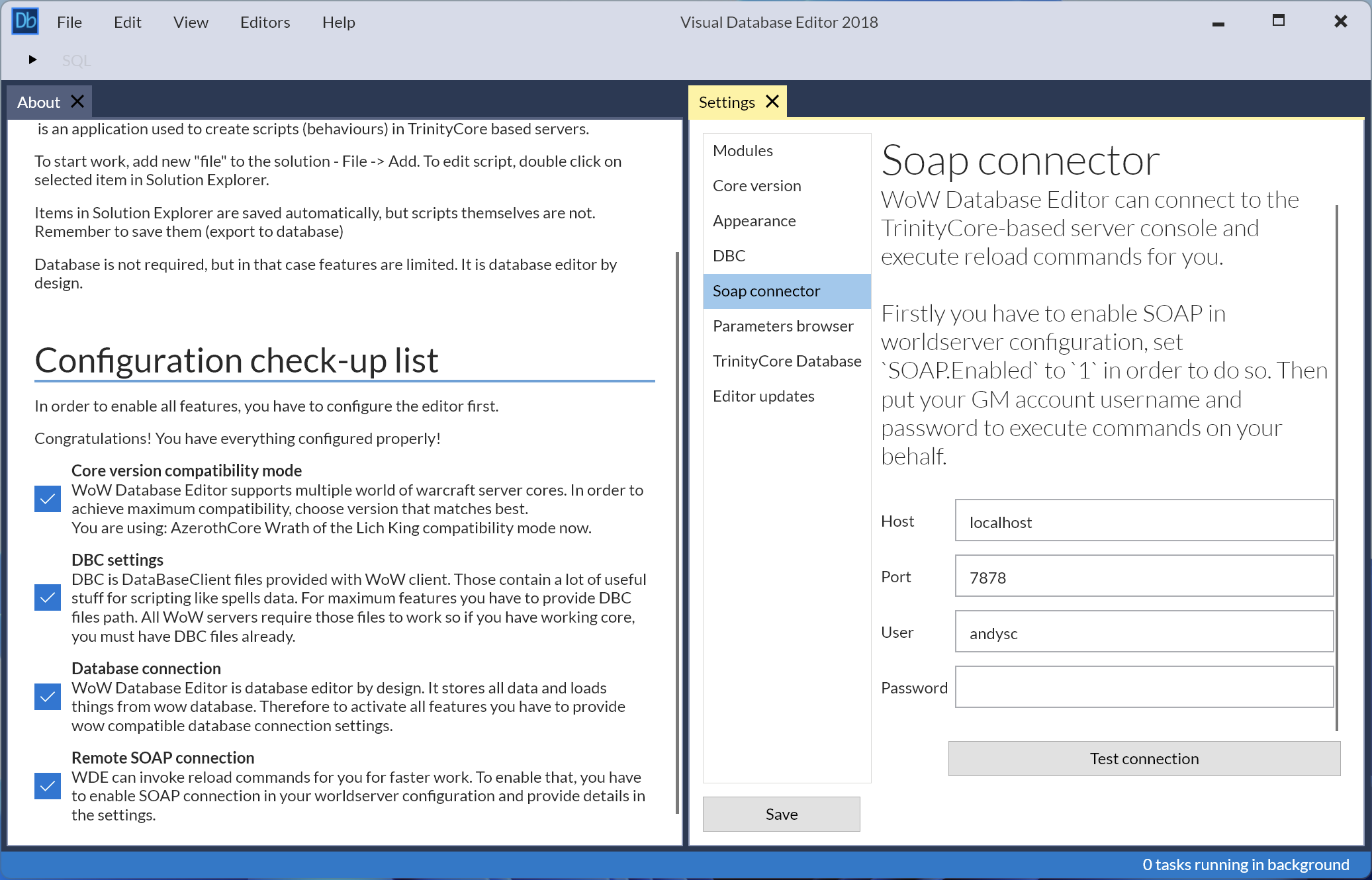Select Modules in the settings sidebar

click(x=743, y=150)
